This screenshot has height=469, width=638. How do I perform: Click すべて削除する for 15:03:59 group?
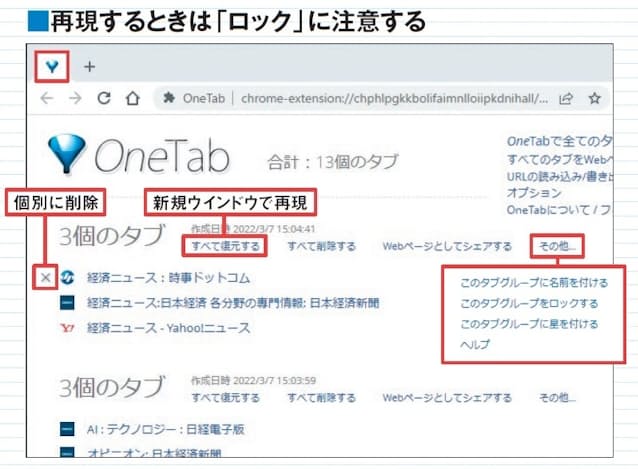tap(321, 397)
